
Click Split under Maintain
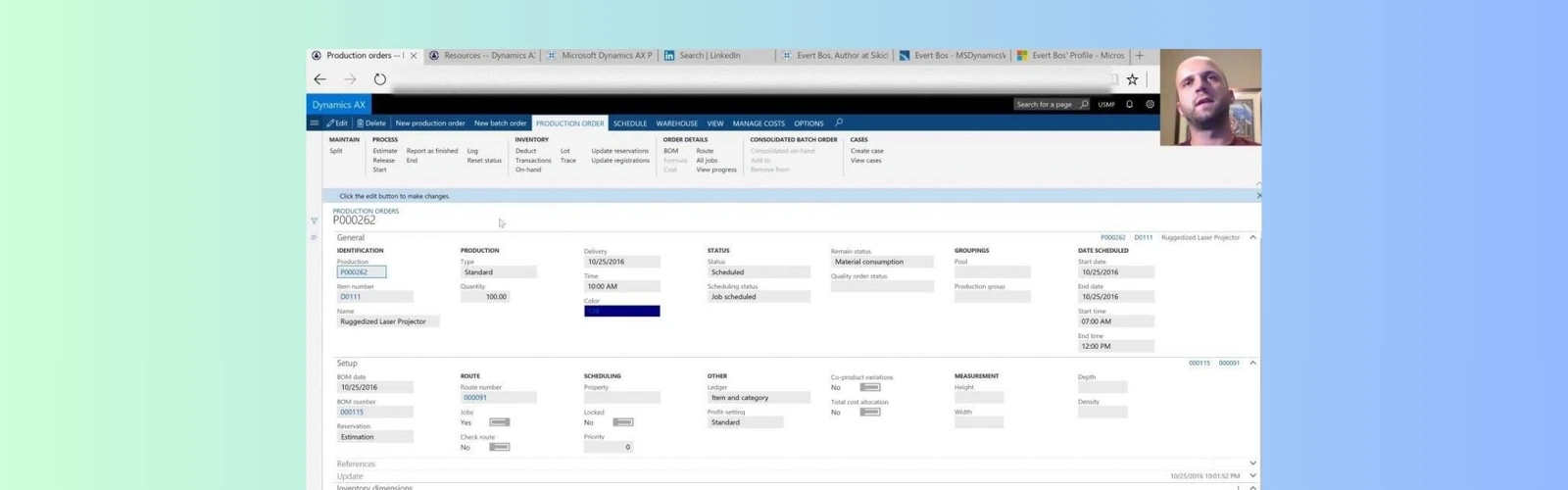pyautogui.click(x=336, y=151)
